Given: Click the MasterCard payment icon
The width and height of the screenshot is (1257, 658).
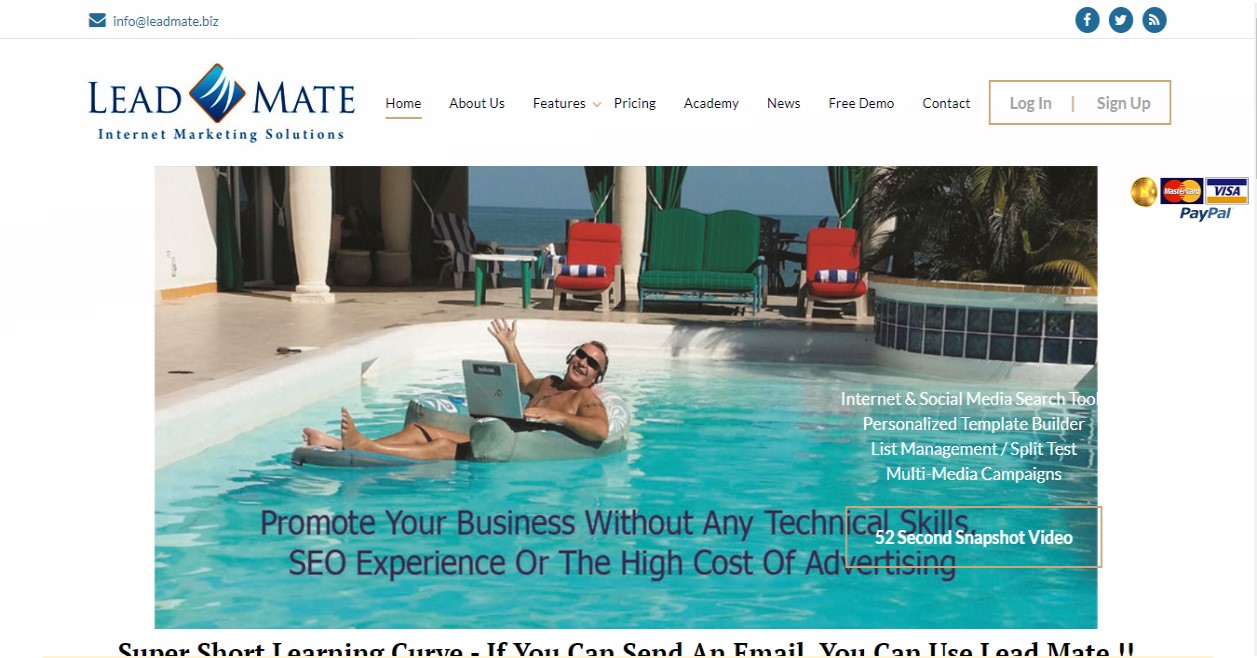Looking at the screenshot, I should pyautogui.click(x=1182, y=191).
